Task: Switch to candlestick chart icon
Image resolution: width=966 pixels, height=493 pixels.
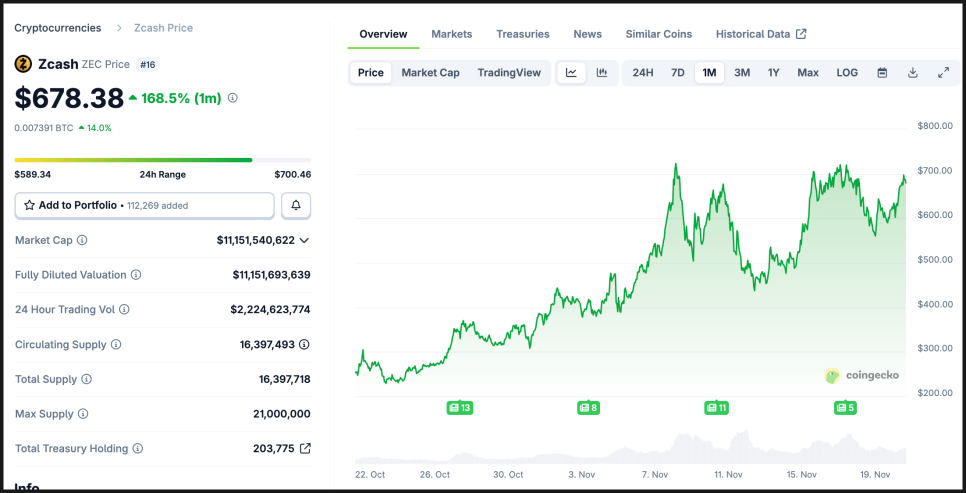Action: [602, 73]
